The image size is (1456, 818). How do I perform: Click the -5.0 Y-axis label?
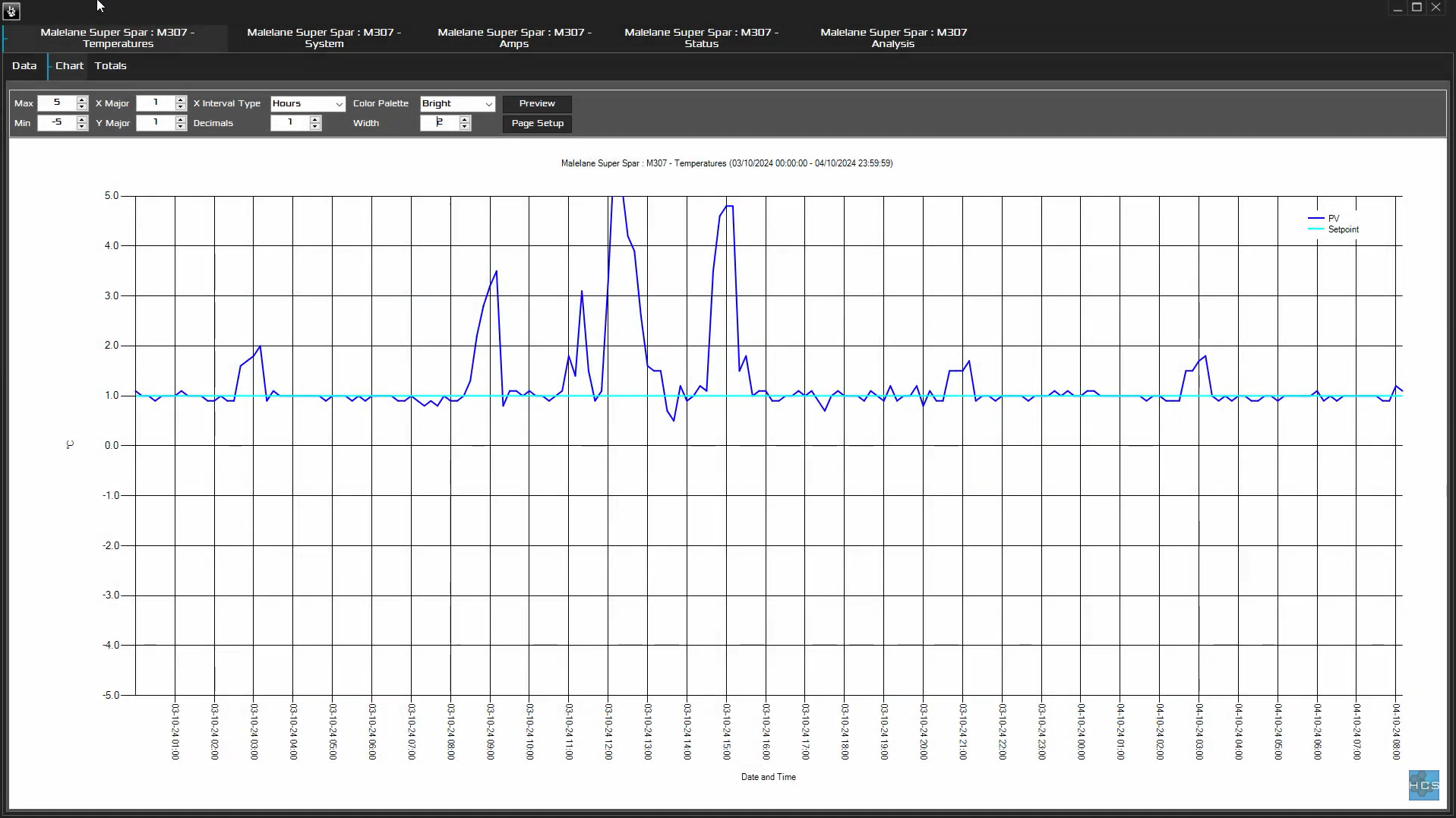coord(110,695)
